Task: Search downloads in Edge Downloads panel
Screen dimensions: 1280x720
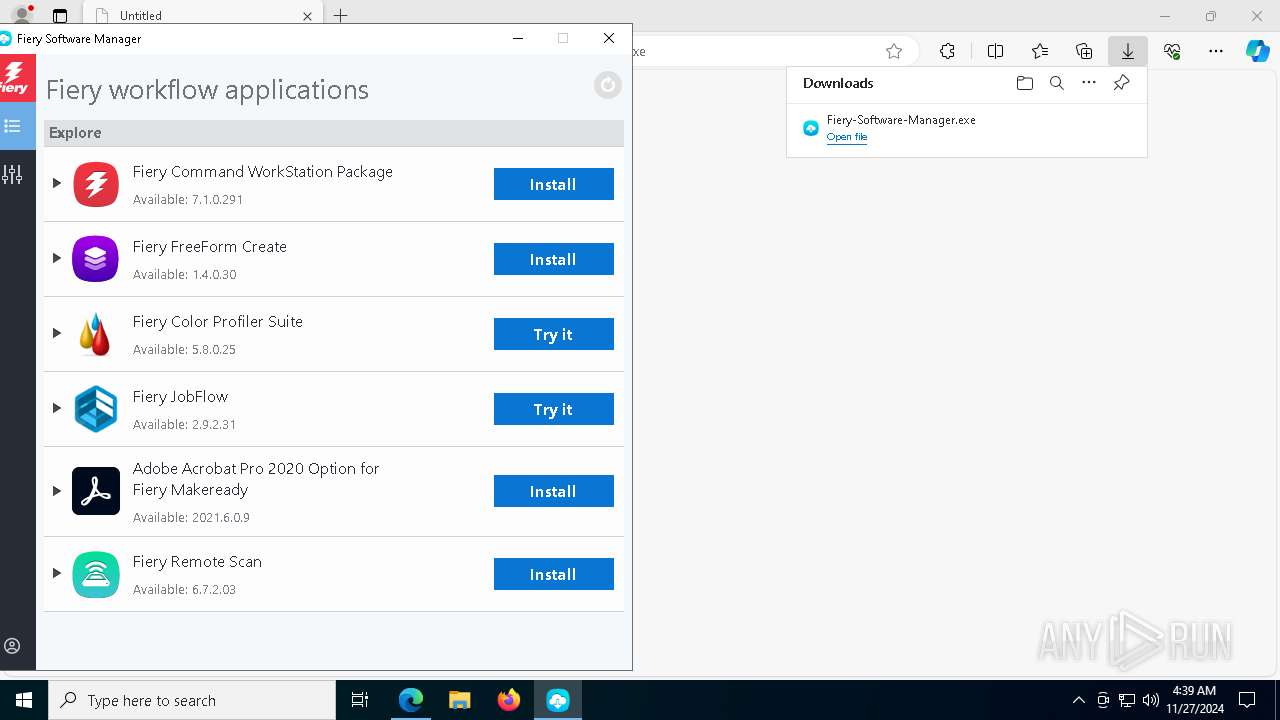Action: (1056, 83)
